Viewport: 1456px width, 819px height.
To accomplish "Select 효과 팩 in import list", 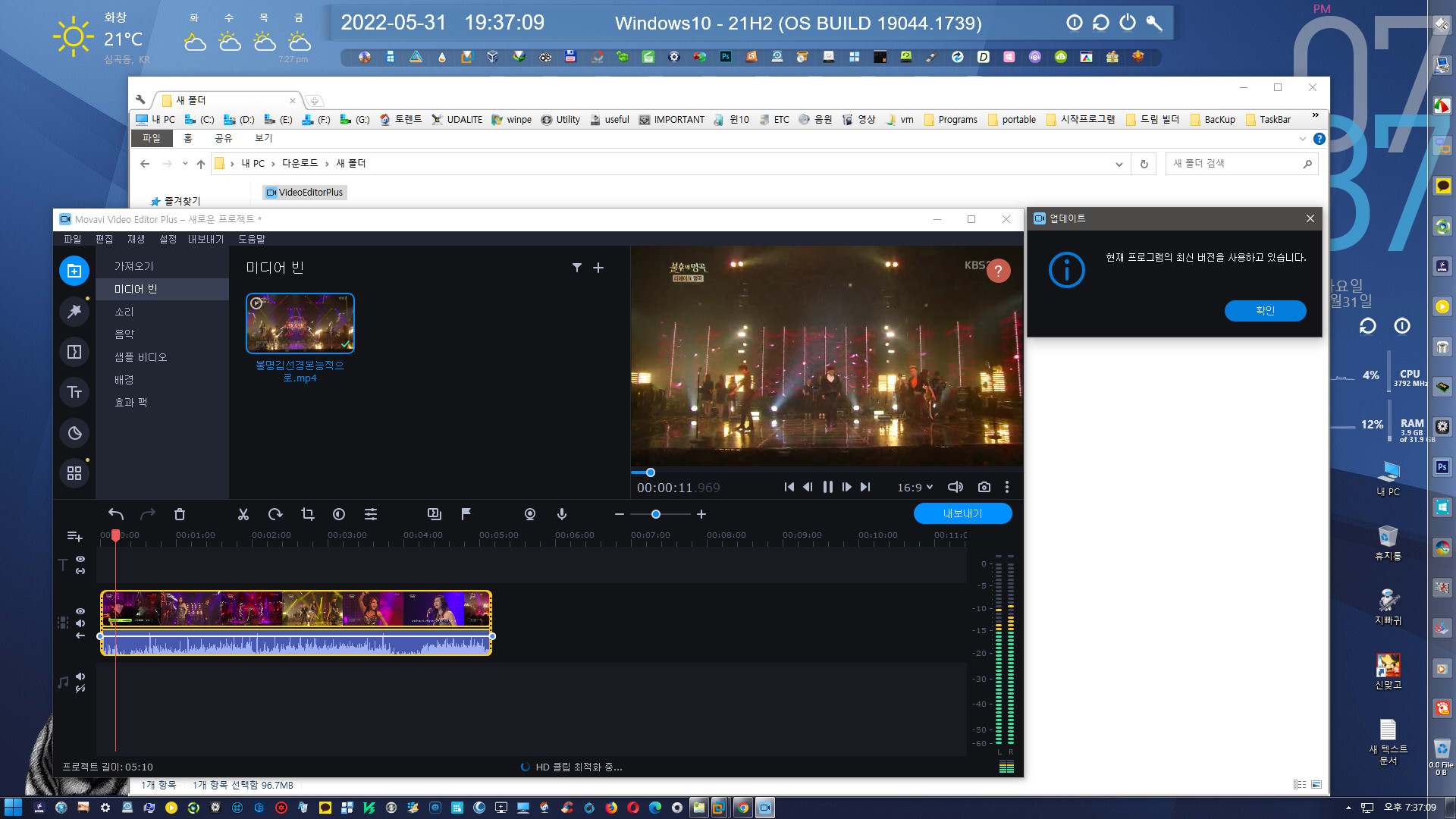I will (x=162, y=403).
